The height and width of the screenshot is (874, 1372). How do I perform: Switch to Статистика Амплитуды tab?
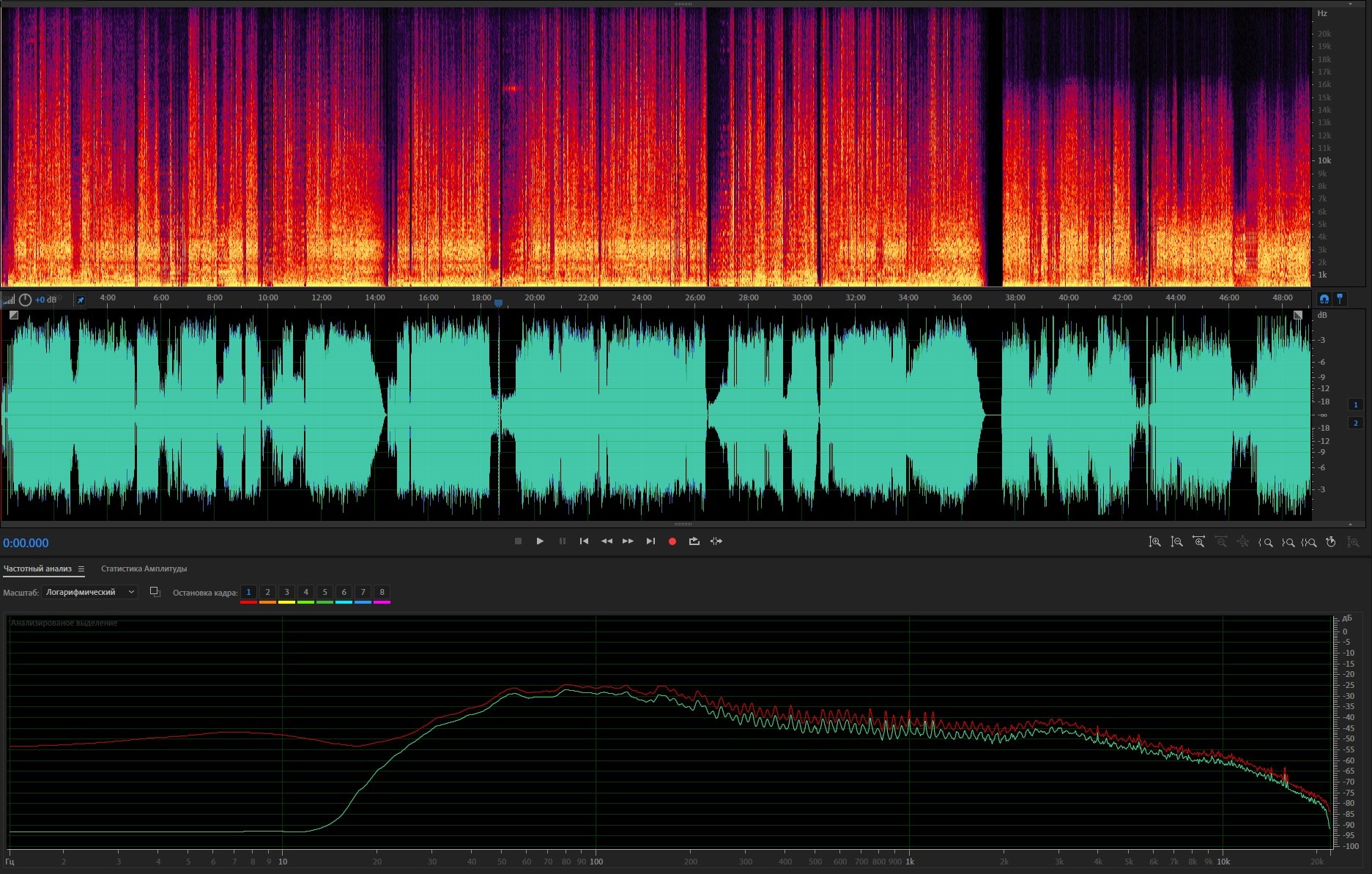pos(144,569)
